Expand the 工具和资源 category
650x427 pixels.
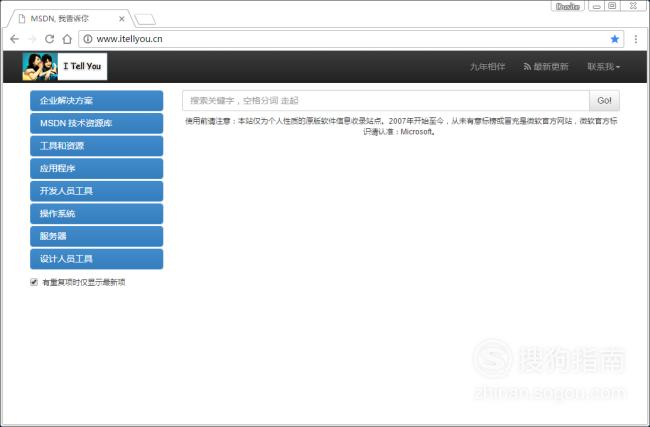click(x=97, y=146)
